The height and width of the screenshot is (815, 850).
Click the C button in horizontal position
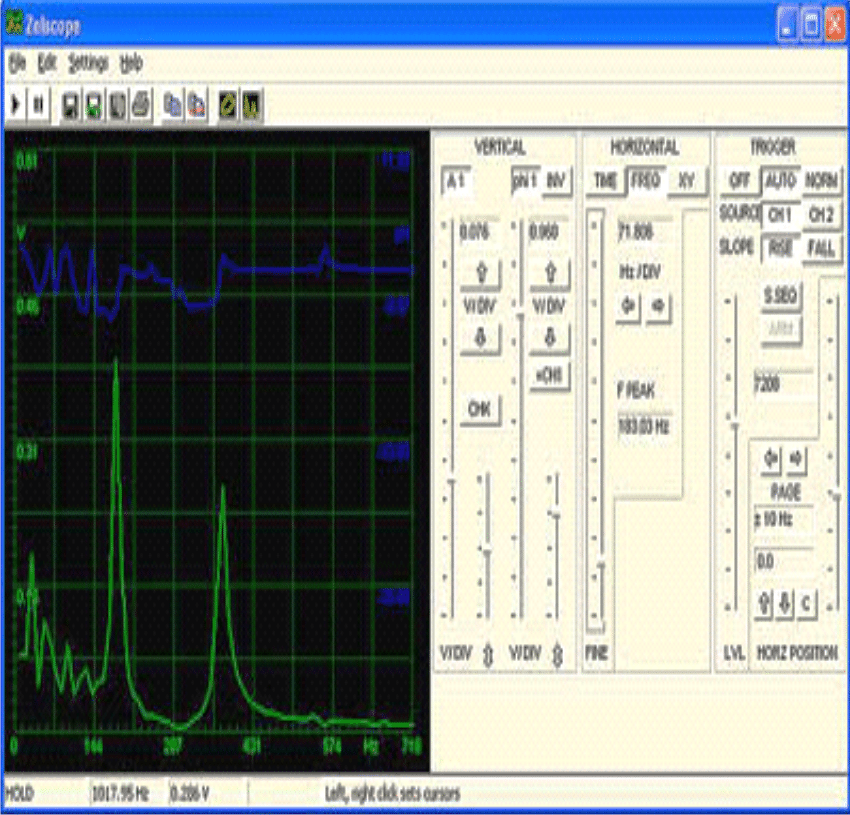click(x=806, y=602)
